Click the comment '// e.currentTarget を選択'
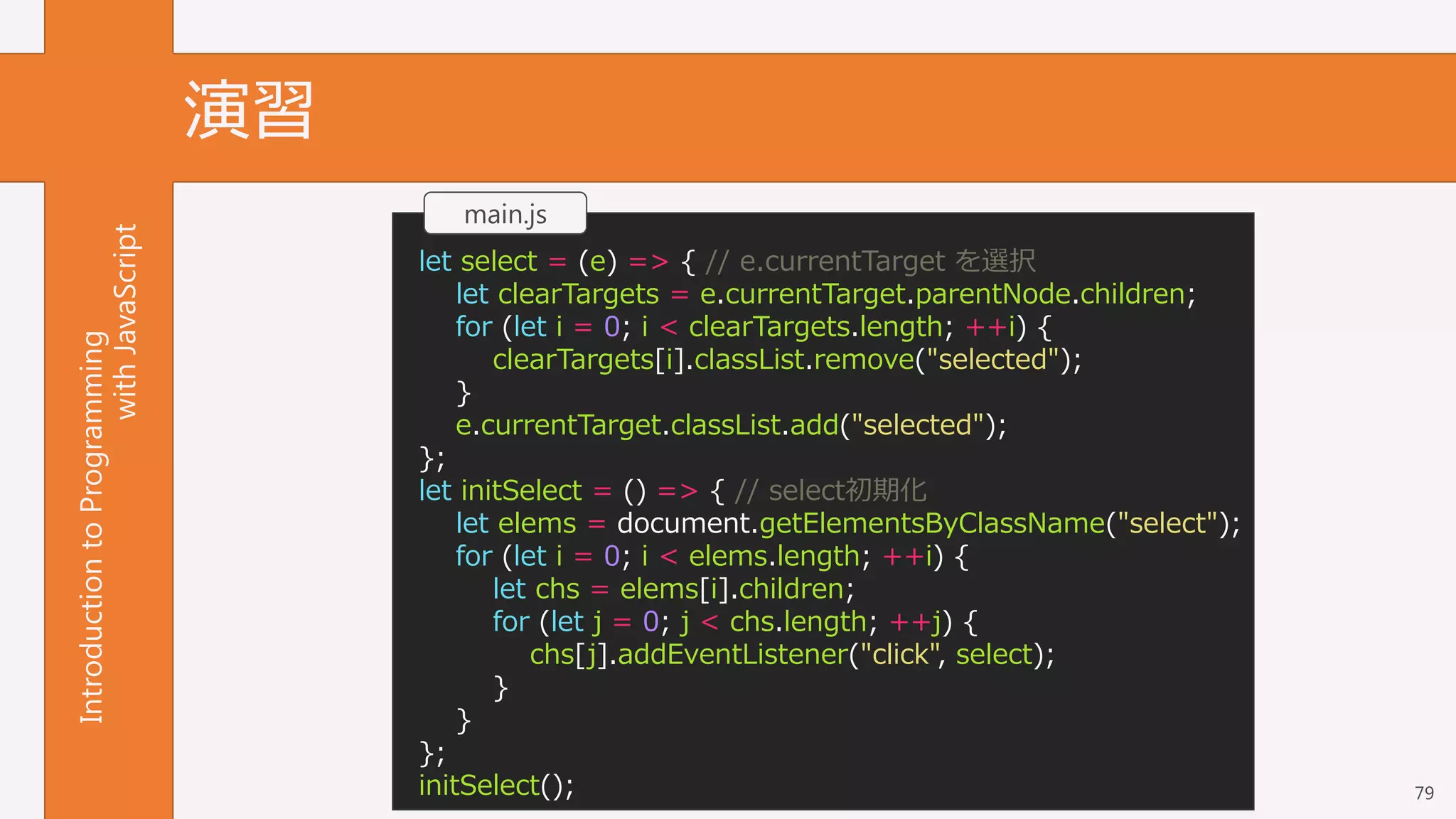 (870, 262)
